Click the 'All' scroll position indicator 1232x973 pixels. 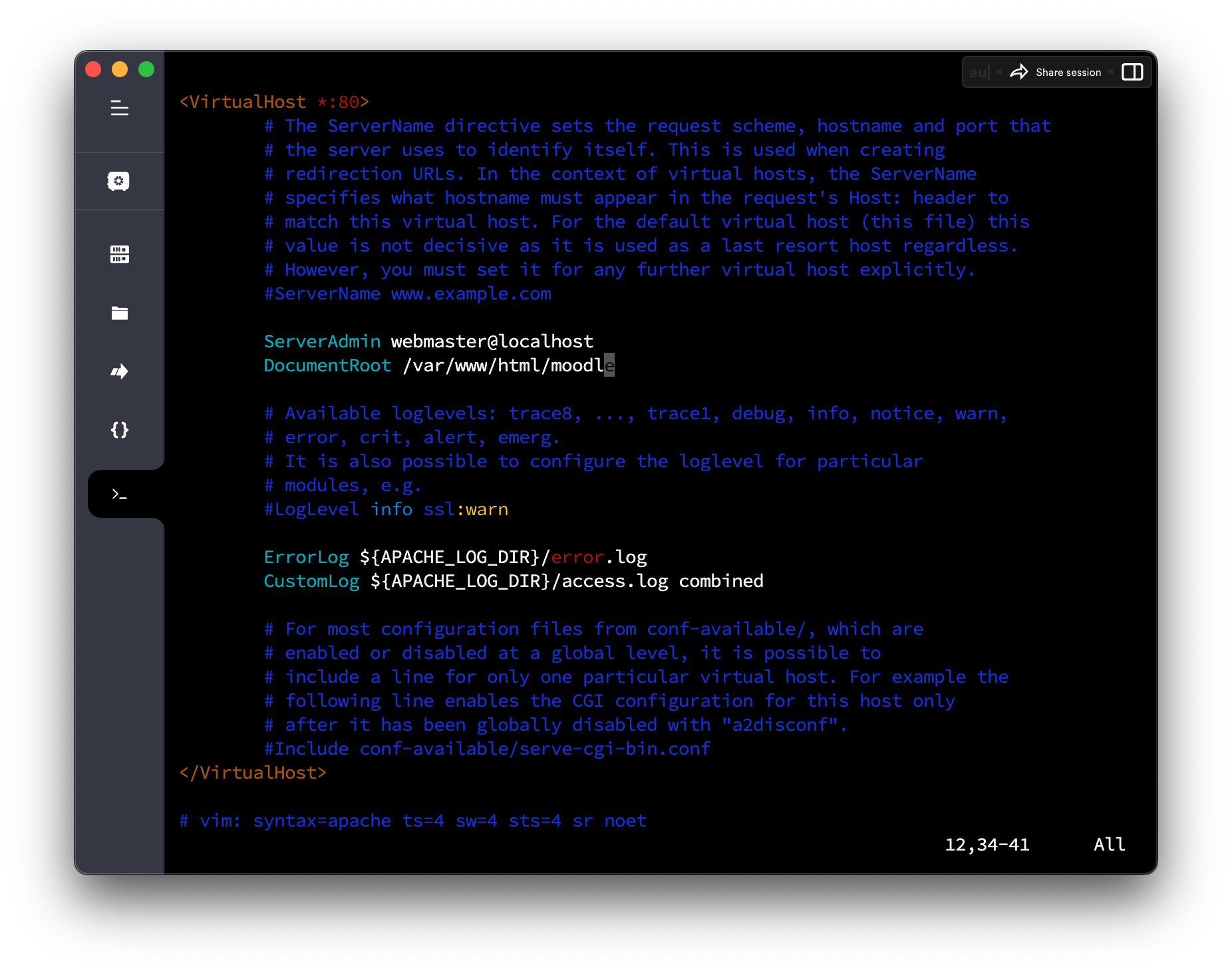click(x=1110, y=845)
